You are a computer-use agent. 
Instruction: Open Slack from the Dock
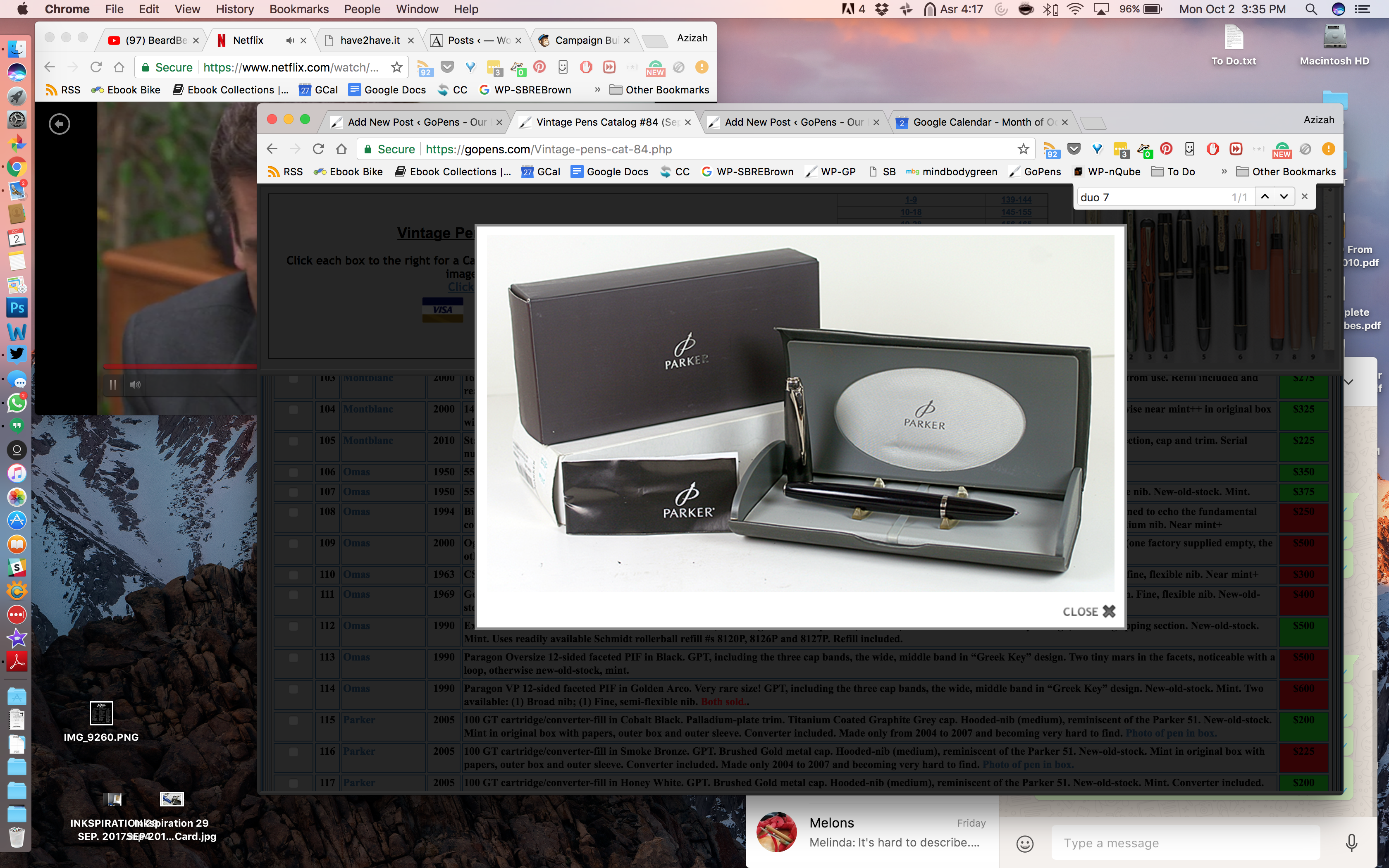(x=17, y=567)
